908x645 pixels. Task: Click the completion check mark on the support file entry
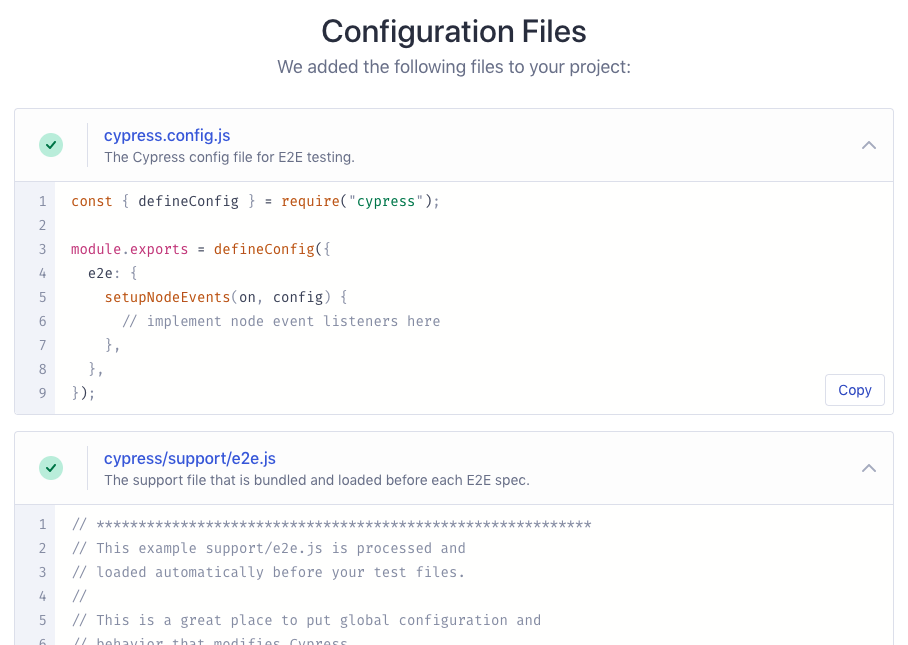point(51,468)
